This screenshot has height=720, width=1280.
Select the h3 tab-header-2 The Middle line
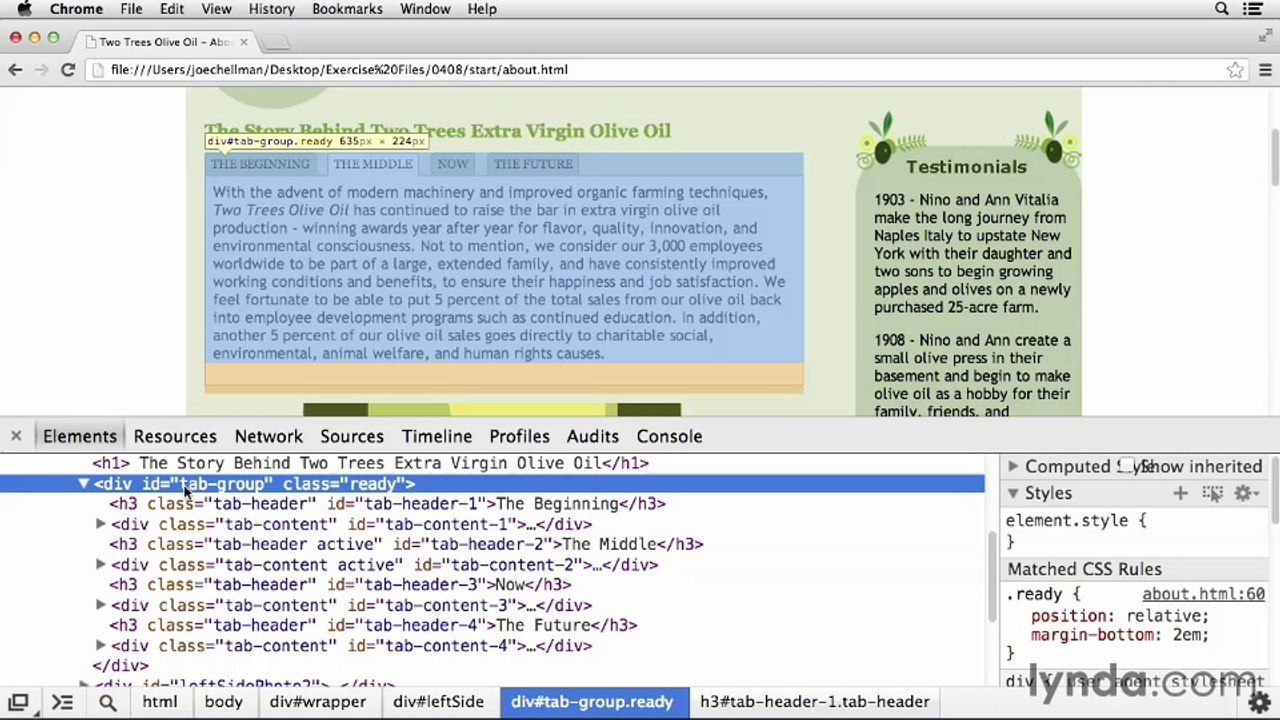pyautogui.click(x=406, y=544)
